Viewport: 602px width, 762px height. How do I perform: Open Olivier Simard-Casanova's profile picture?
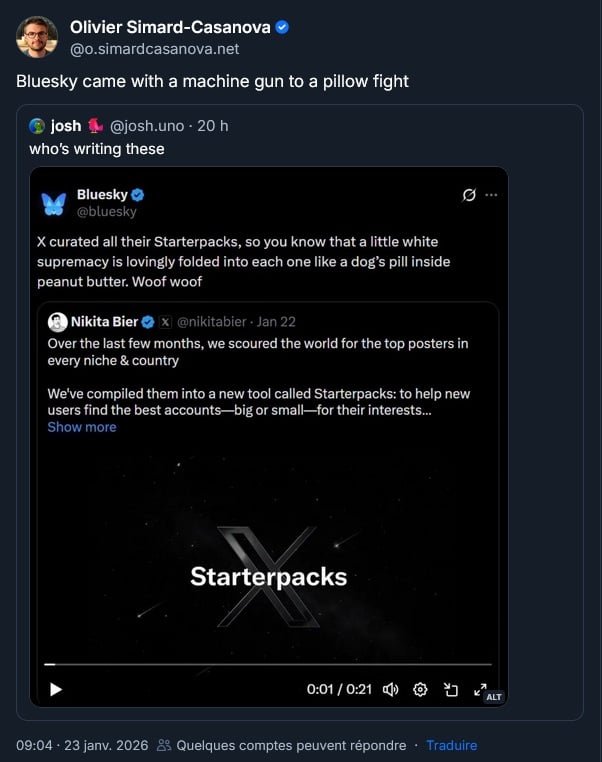[37, 38]
